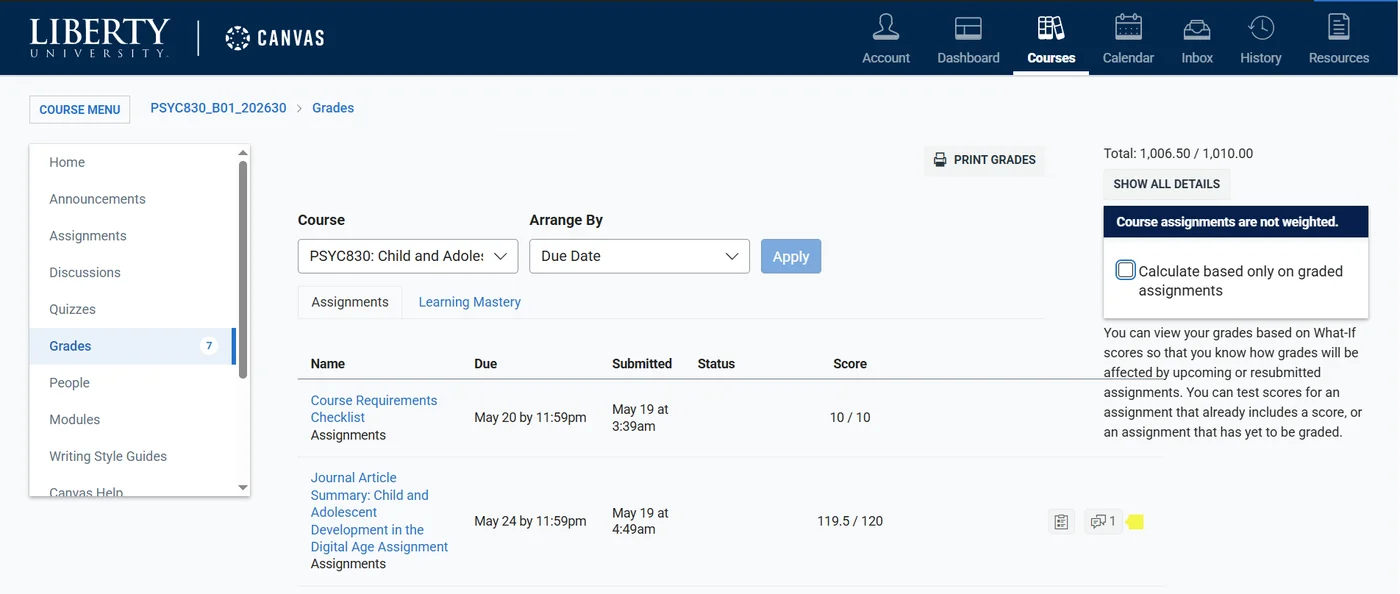Click the Apply button
The width and height of the screenshot is (1400, 594).
791,256
